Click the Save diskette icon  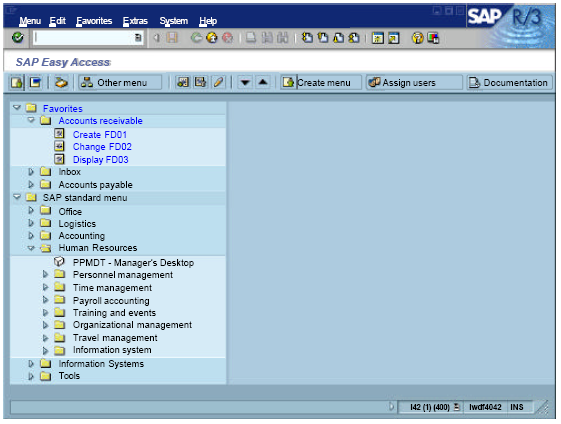point(172,38)
